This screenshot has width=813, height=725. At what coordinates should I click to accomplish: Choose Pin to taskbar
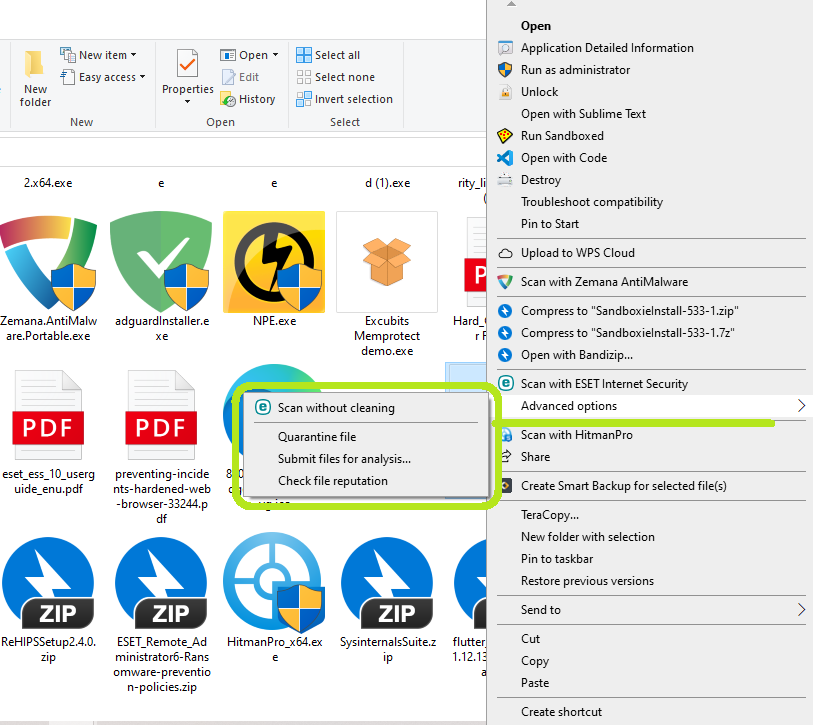650,559
